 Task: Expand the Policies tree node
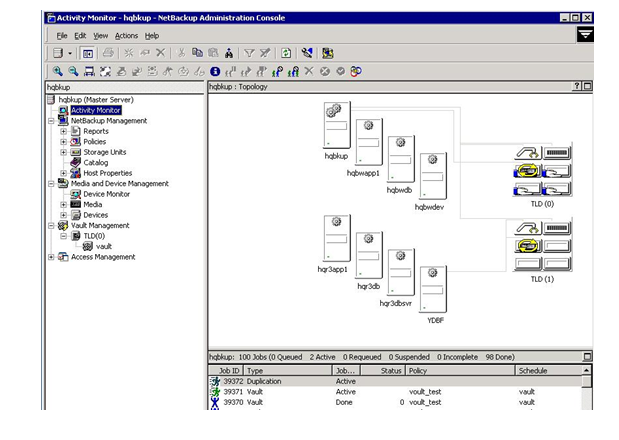63,142
